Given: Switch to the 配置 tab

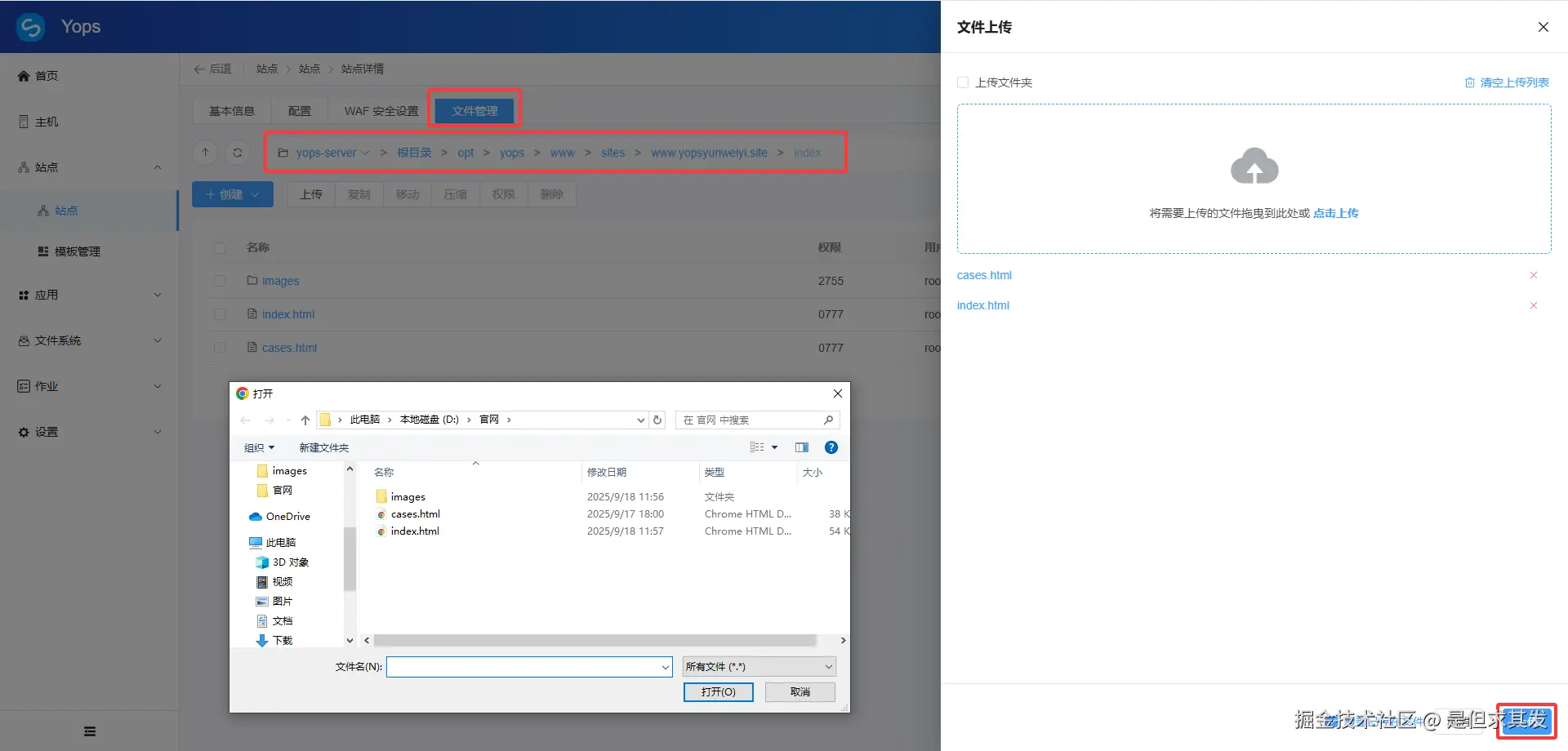Looking at the screenshot, I should tap(300, 111).
